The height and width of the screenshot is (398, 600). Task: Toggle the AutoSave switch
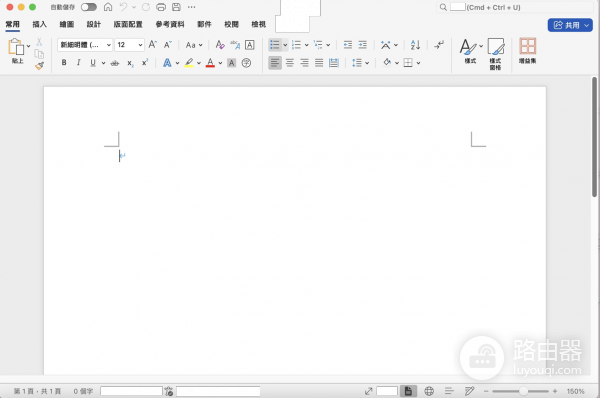click(x=89, y=7)
